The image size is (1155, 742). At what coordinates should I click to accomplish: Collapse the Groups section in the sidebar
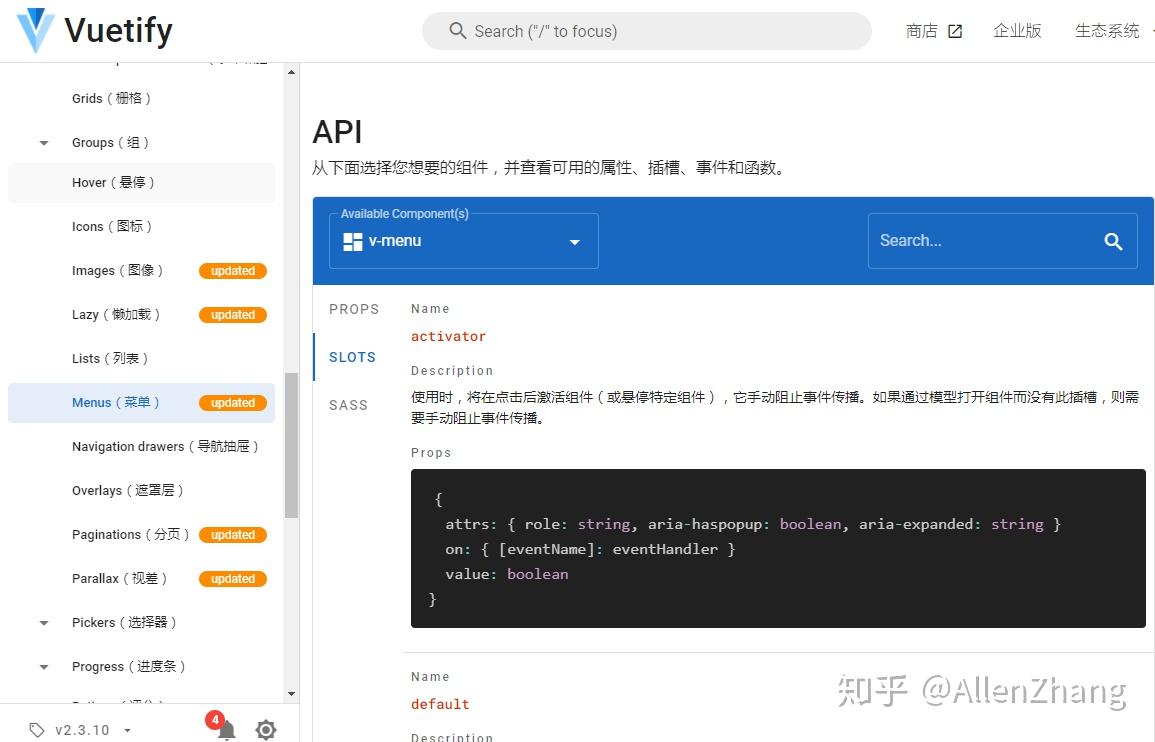point(42,143)
